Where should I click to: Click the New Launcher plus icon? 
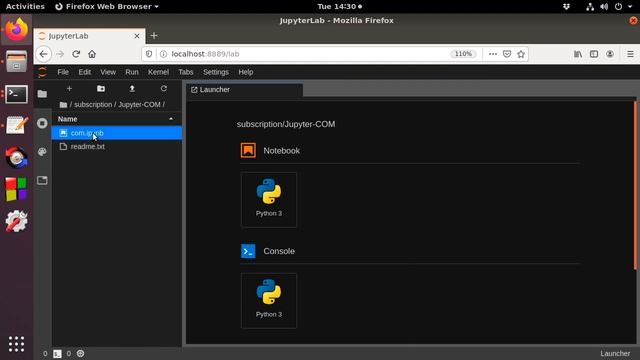(69, 89)
